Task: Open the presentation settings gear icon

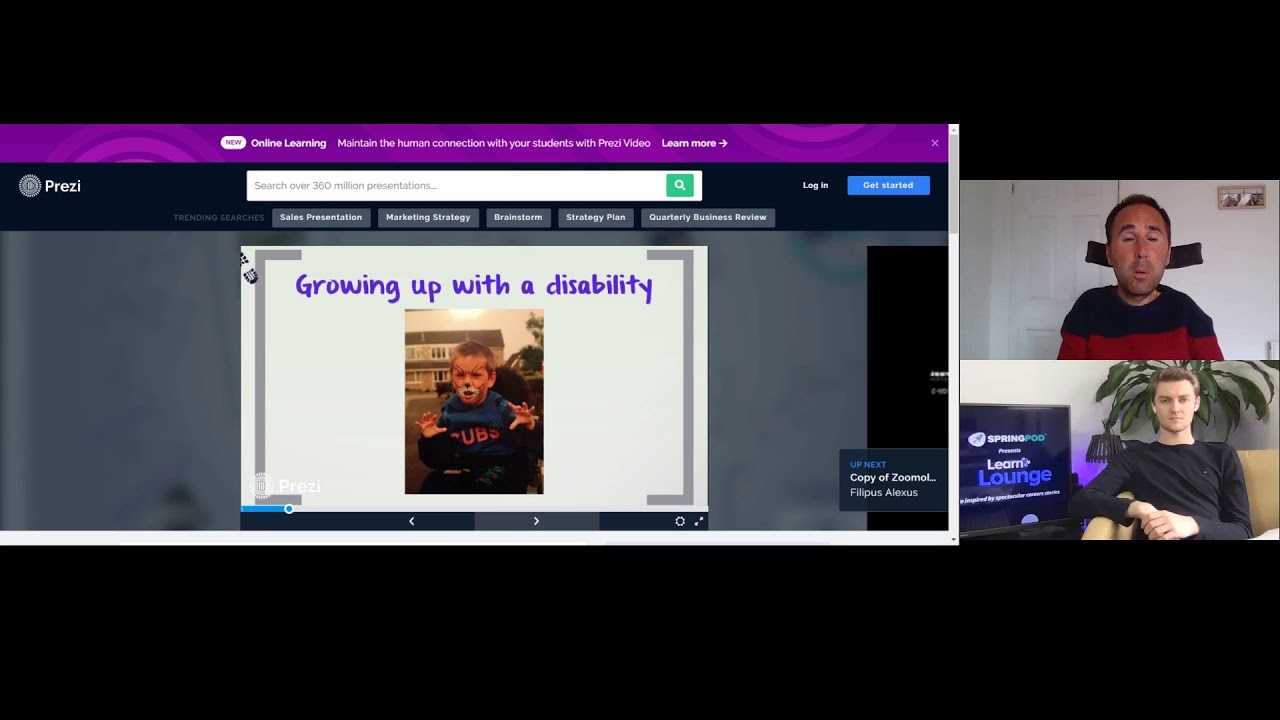Action: 680,521
